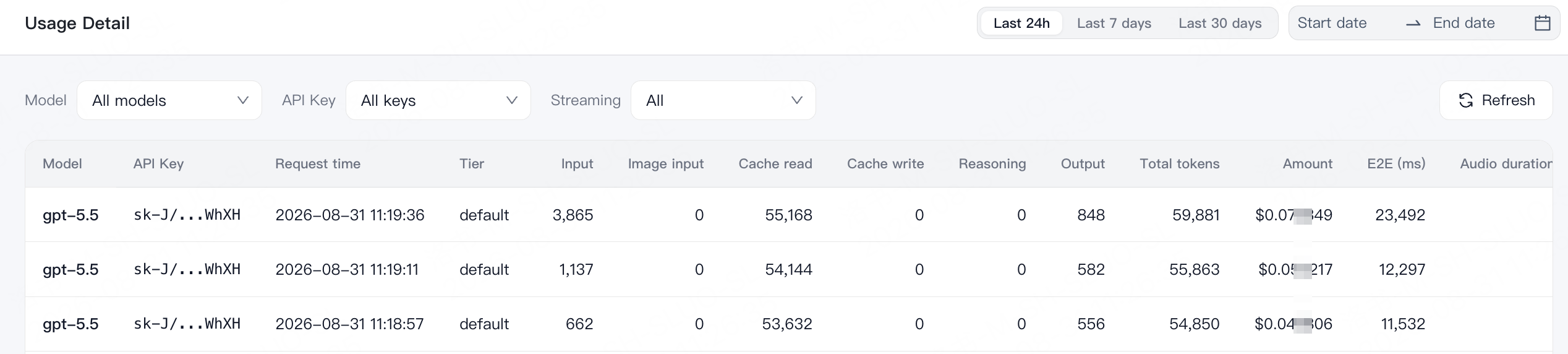Image resolution: width=1568 pixels, height=354 pixels.
Task: Switch to Last 7 days
Action: click(1114, 23)
